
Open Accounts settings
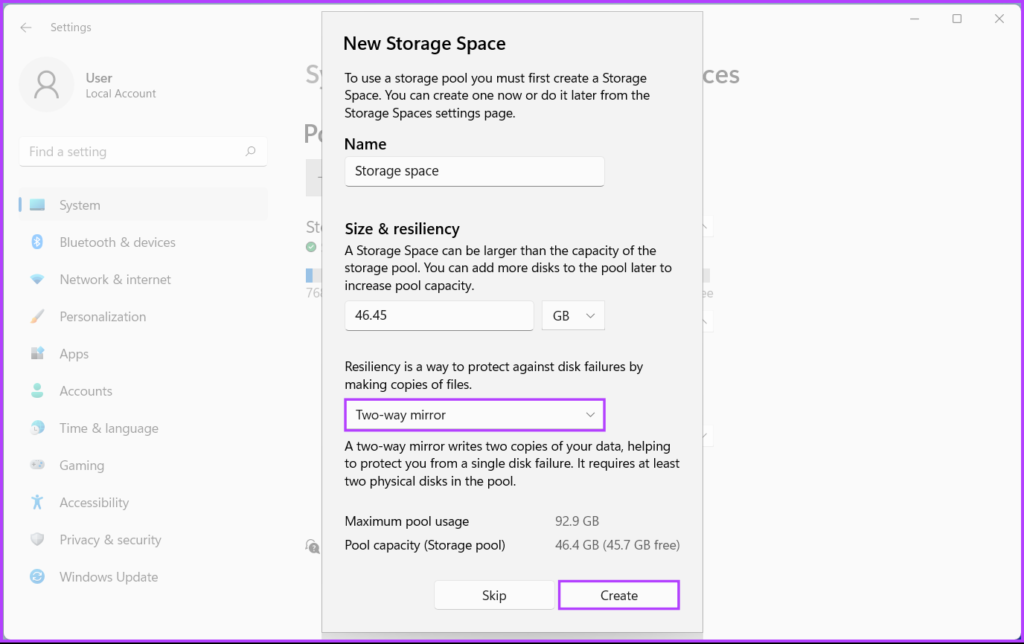86,391
